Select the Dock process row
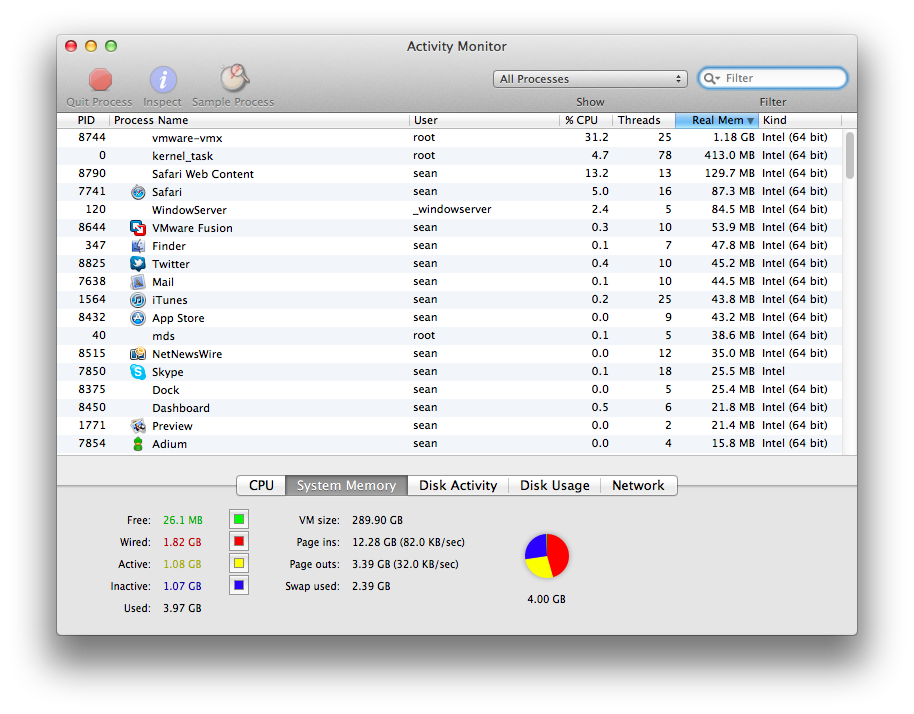 coord(450,390)
